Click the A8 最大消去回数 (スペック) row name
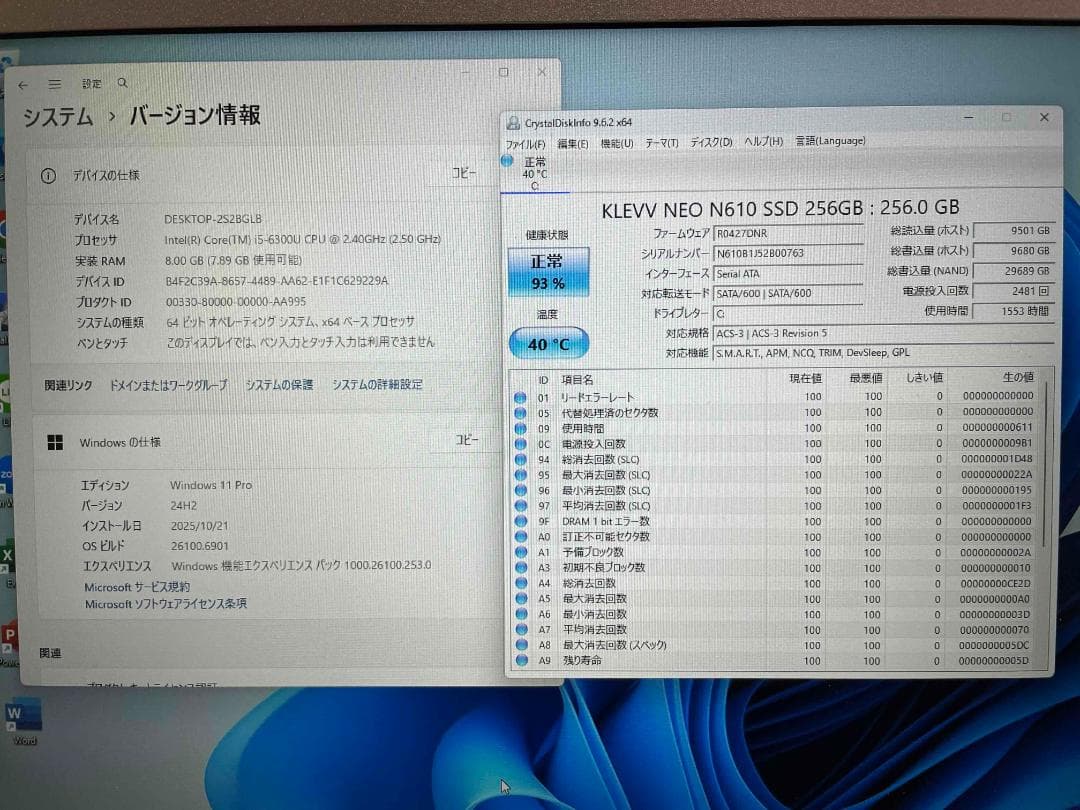 point(614,645)
